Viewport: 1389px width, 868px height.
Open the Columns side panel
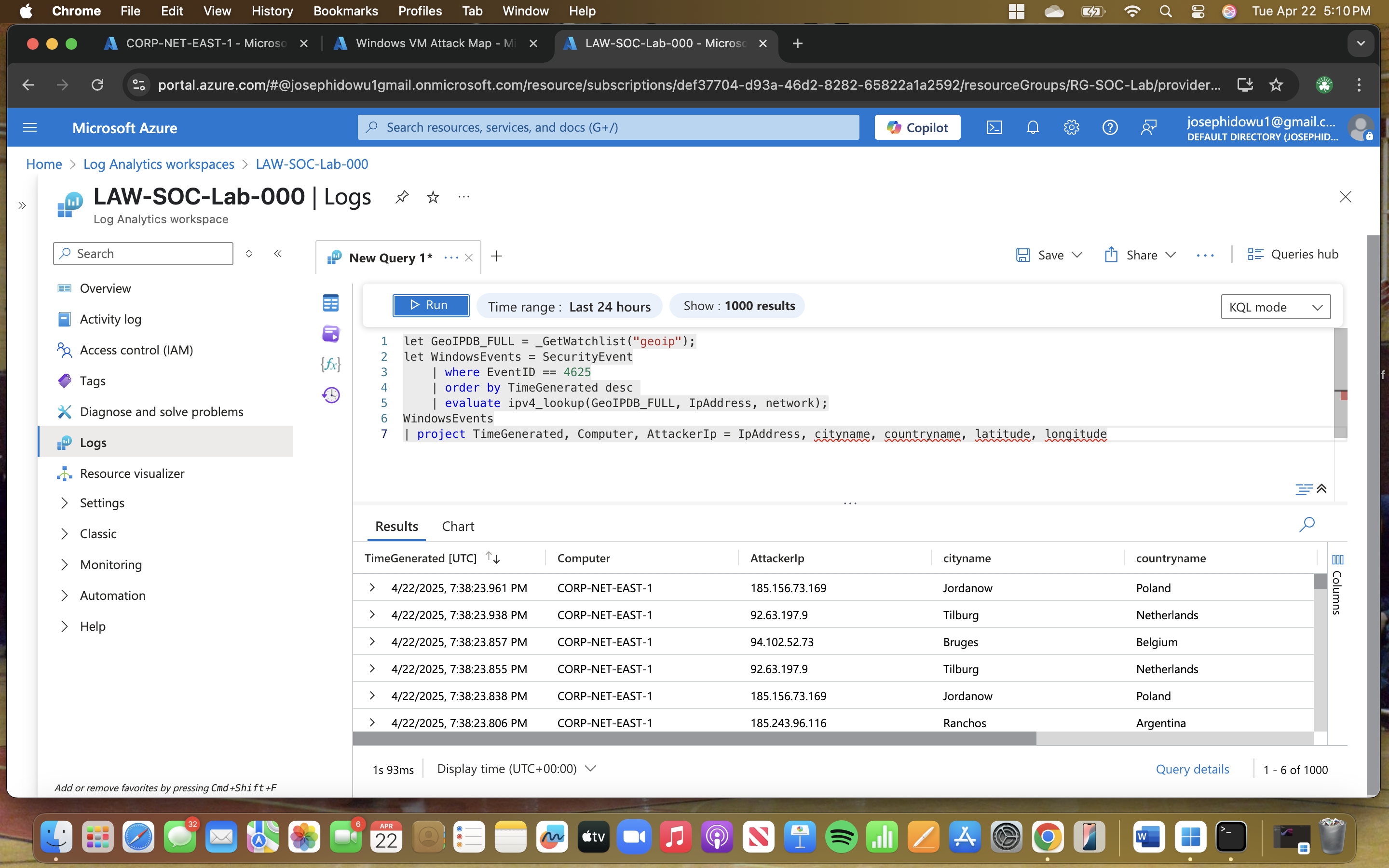click(x=1337, y=585)
